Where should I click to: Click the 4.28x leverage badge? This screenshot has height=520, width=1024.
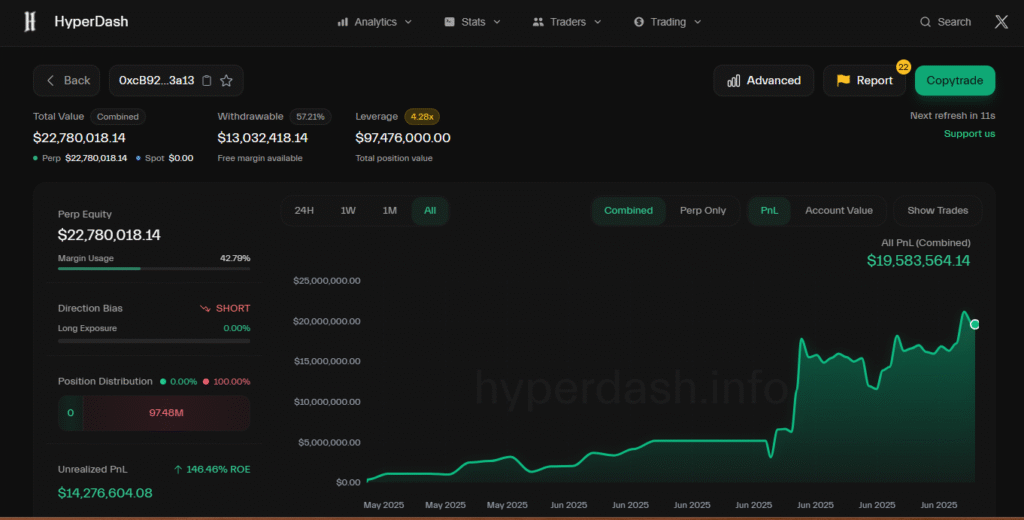422,117
